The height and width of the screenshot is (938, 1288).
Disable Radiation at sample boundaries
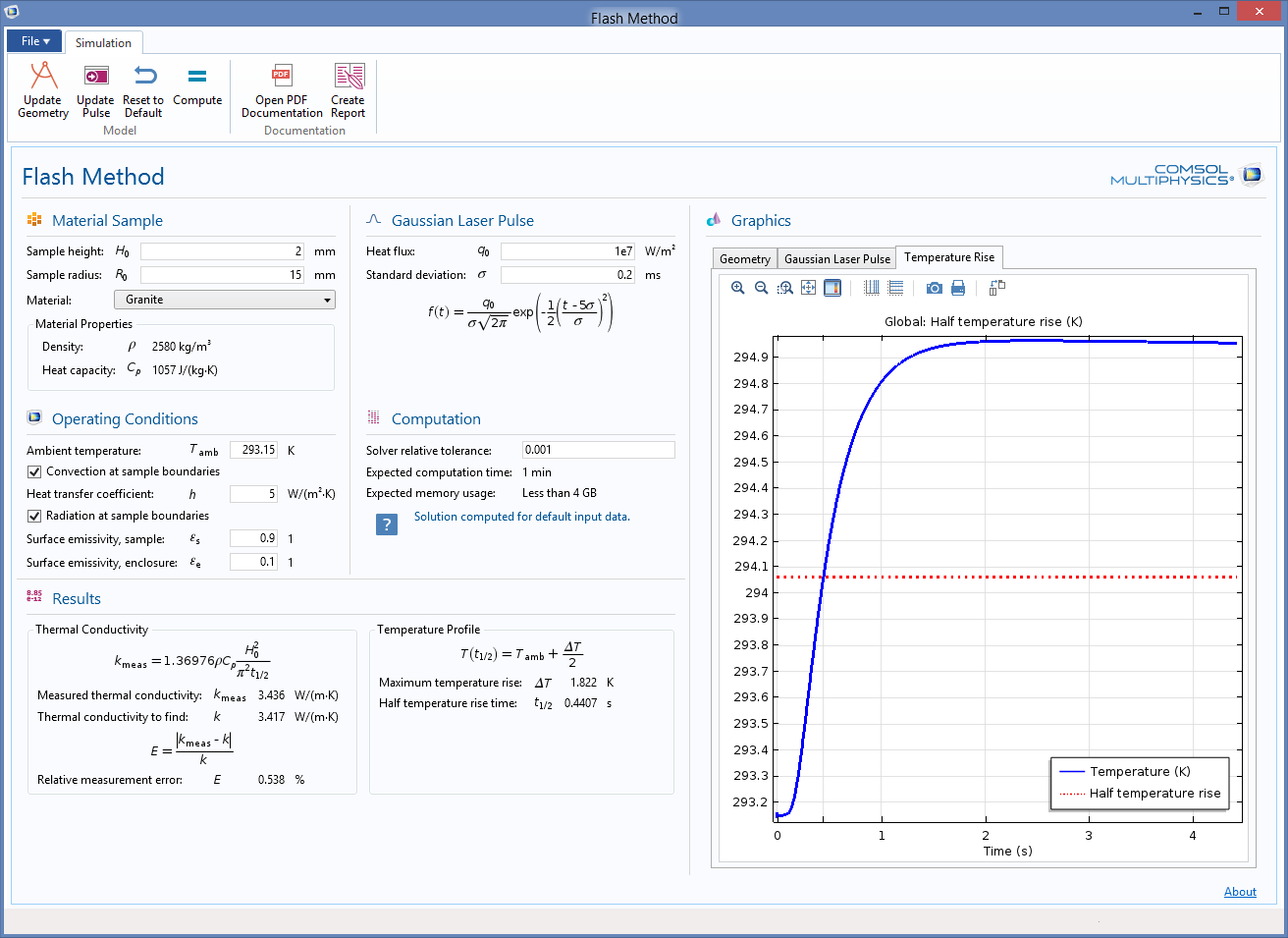tap(34, 516)
